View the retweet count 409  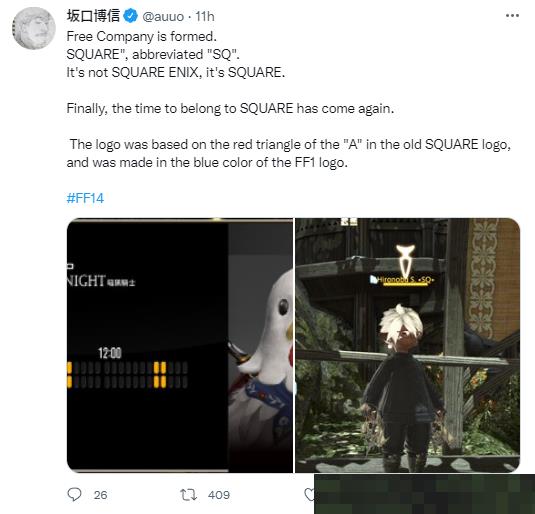tap(219, 495)
